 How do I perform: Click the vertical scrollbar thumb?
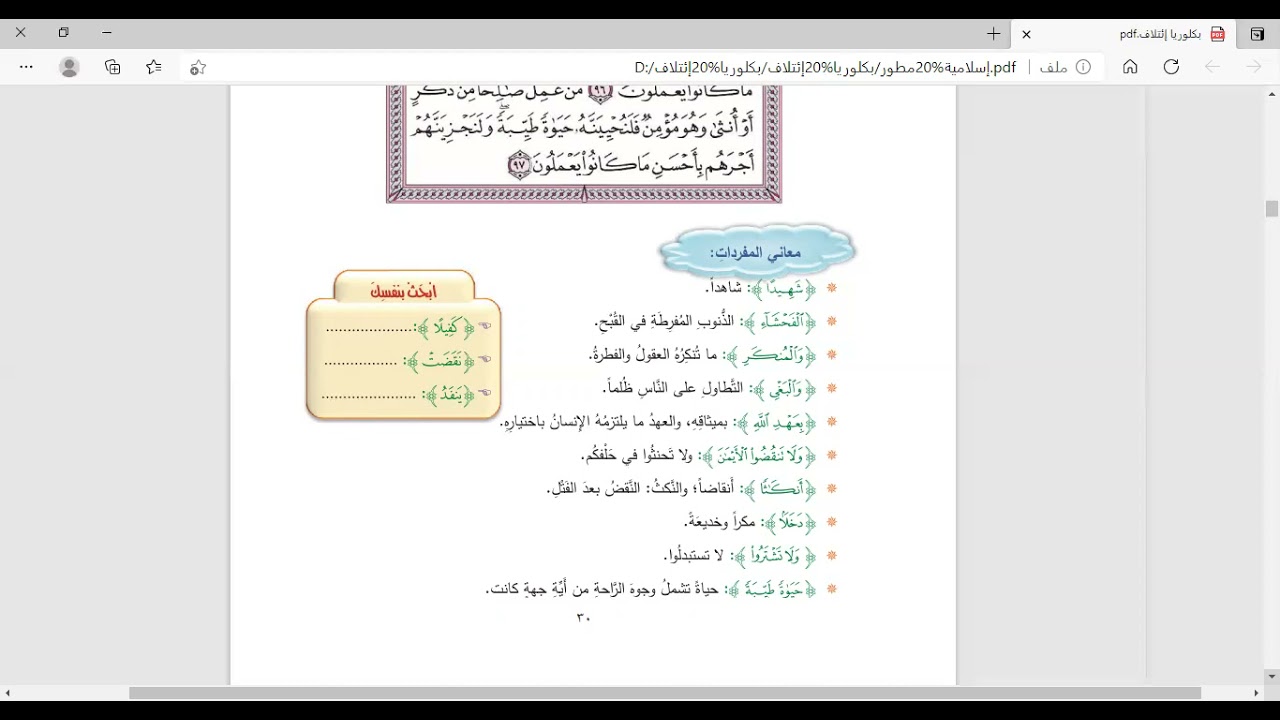(1271, 209)
